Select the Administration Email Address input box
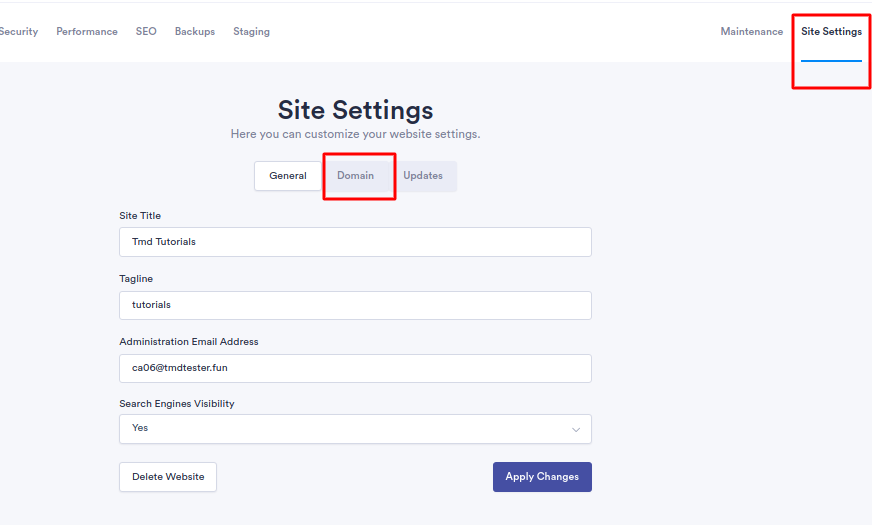This screenshot has height=525, width=872. click(x=355, y=368)
